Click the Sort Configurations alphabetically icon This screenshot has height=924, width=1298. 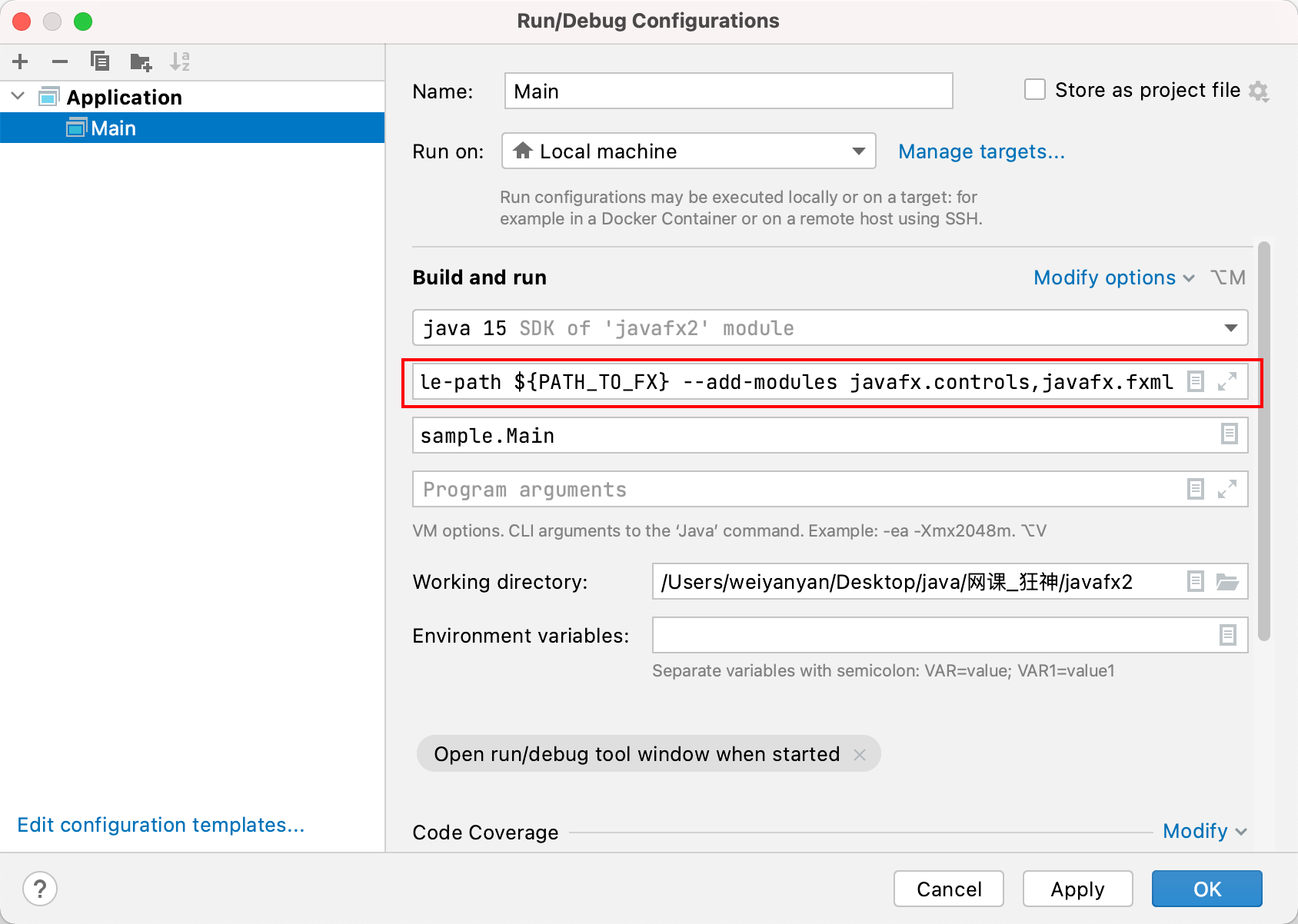coord(180,61)
